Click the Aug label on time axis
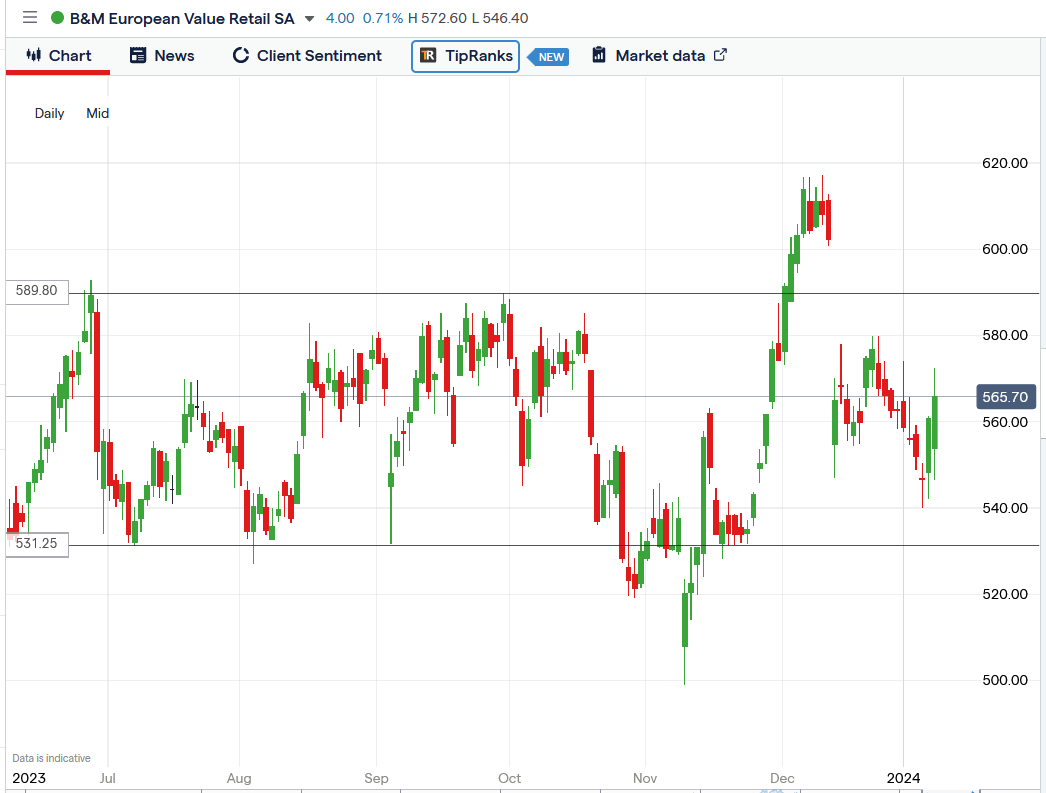The image size is (1046, 793). click(x=239, y=778)
